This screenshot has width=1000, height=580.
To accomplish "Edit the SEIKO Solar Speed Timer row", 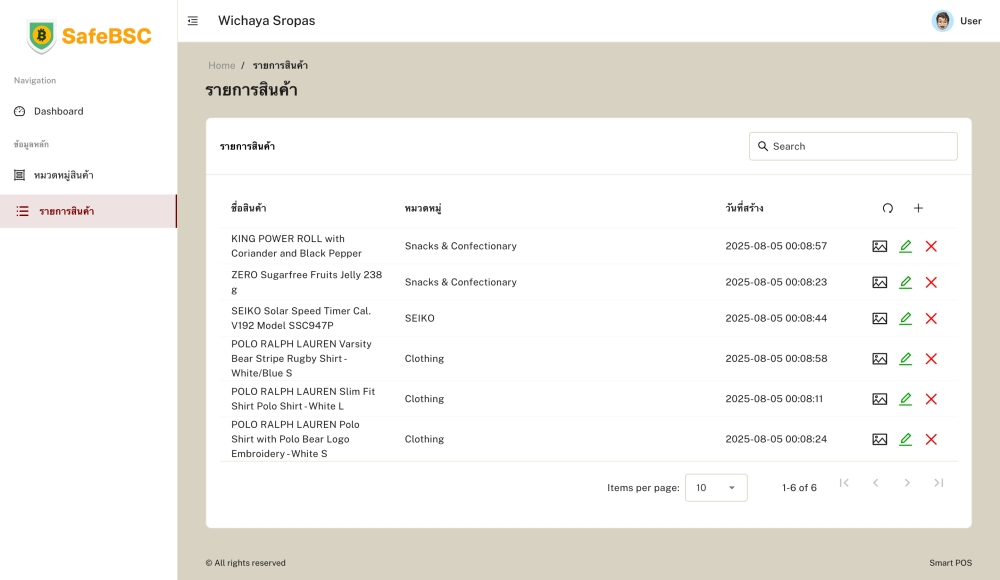I will coord(906,318).
